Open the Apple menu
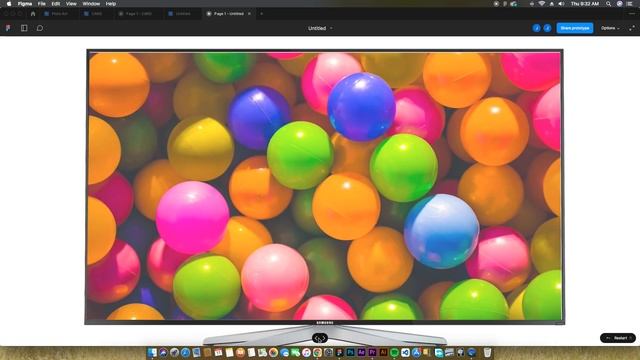This screenshot has width=640, height=360. click(x=9, y=4)
